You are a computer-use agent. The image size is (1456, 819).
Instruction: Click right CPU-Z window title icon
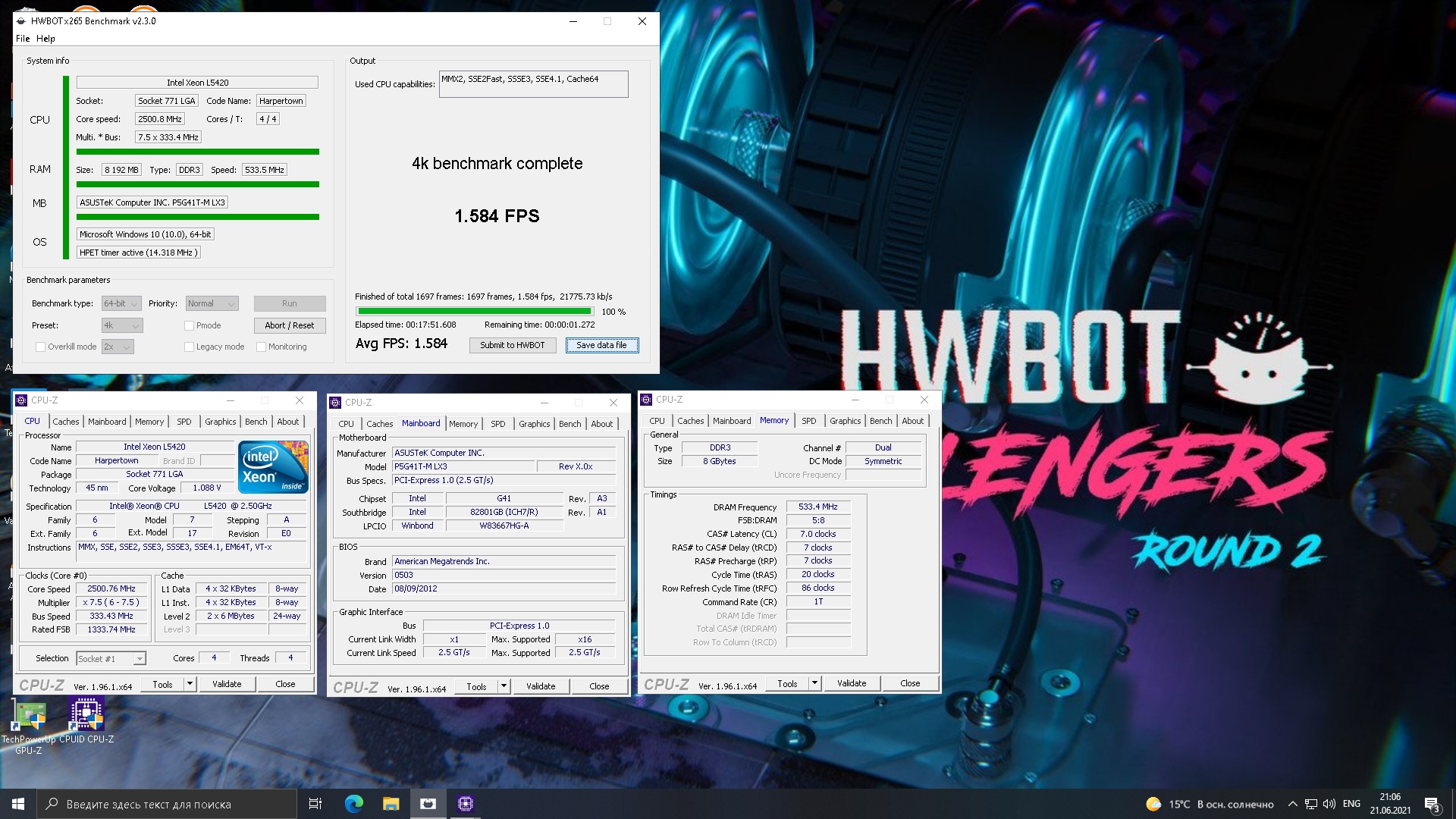click(x=646, y=400)
